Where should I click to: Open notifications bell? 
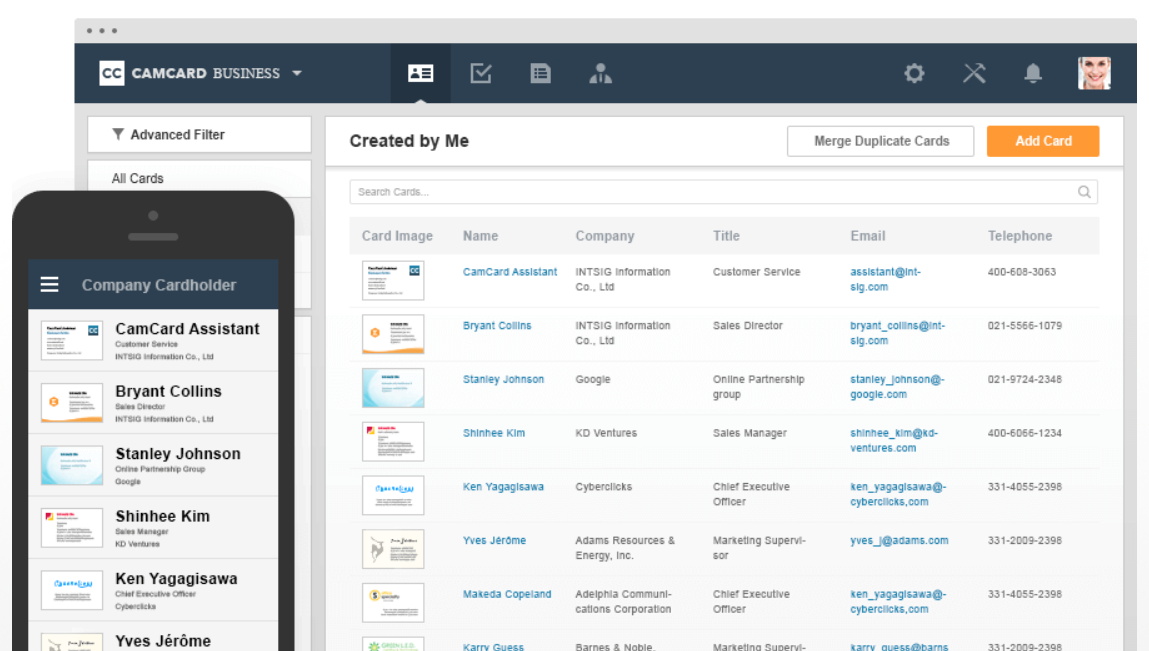pos(1033,73)
